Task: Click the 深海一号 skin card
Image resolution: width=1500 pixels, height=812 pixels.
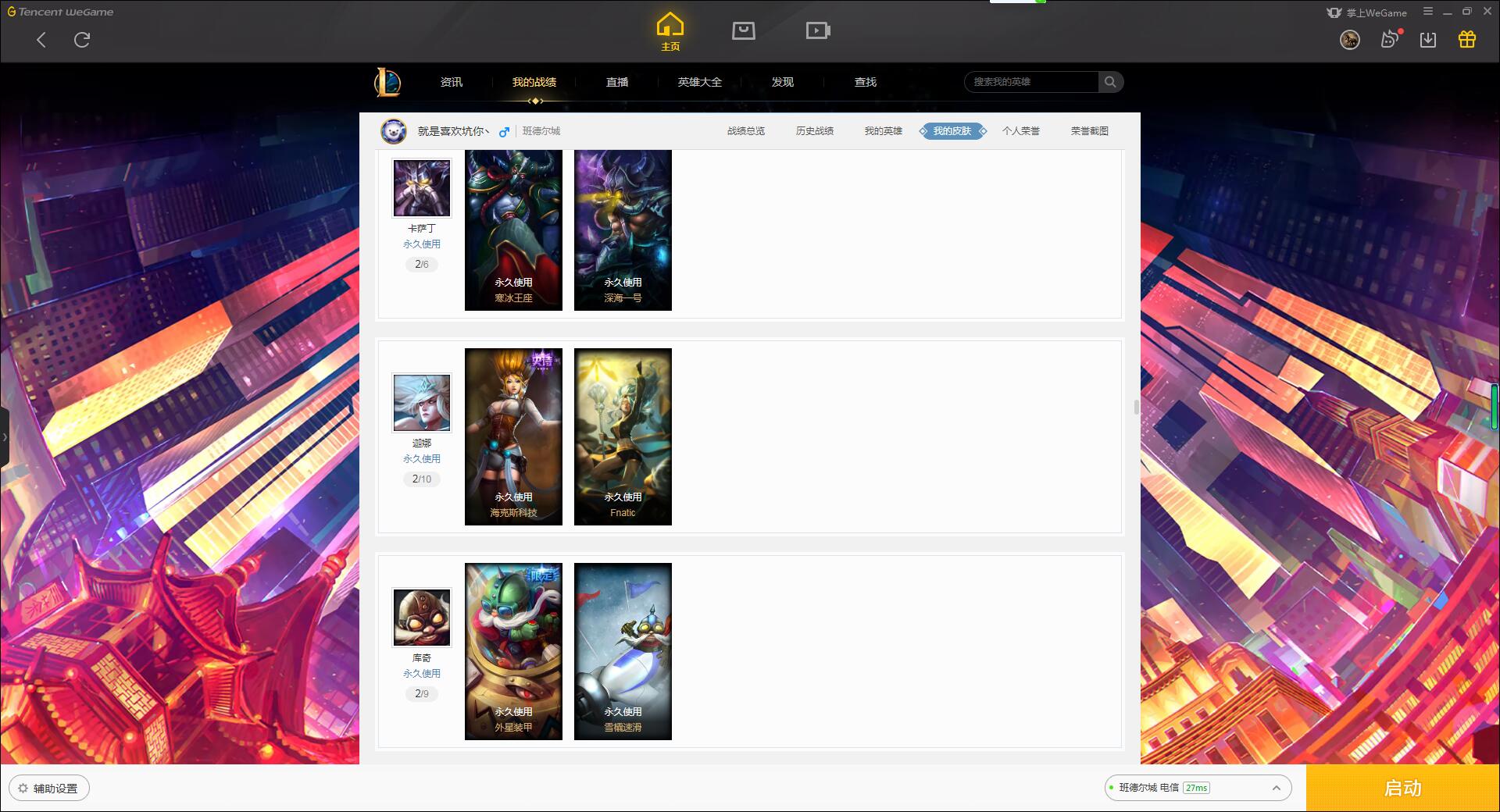Action: 623,230
